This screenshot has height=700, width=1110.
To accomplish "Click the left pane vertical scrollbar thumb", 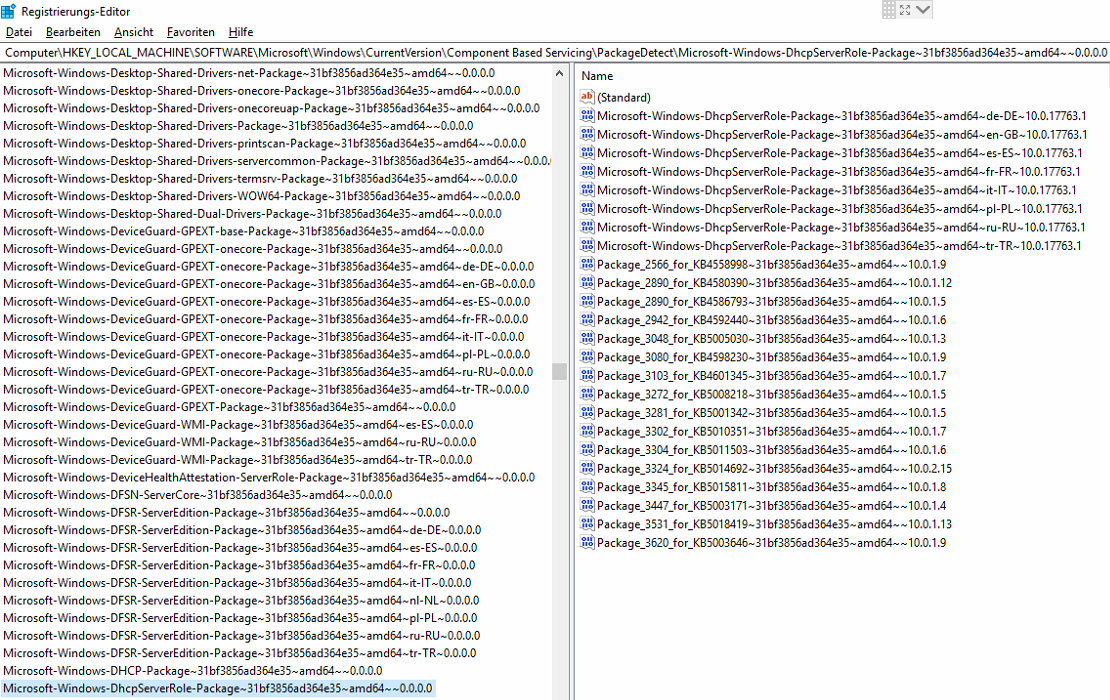I will click(559, 371).
